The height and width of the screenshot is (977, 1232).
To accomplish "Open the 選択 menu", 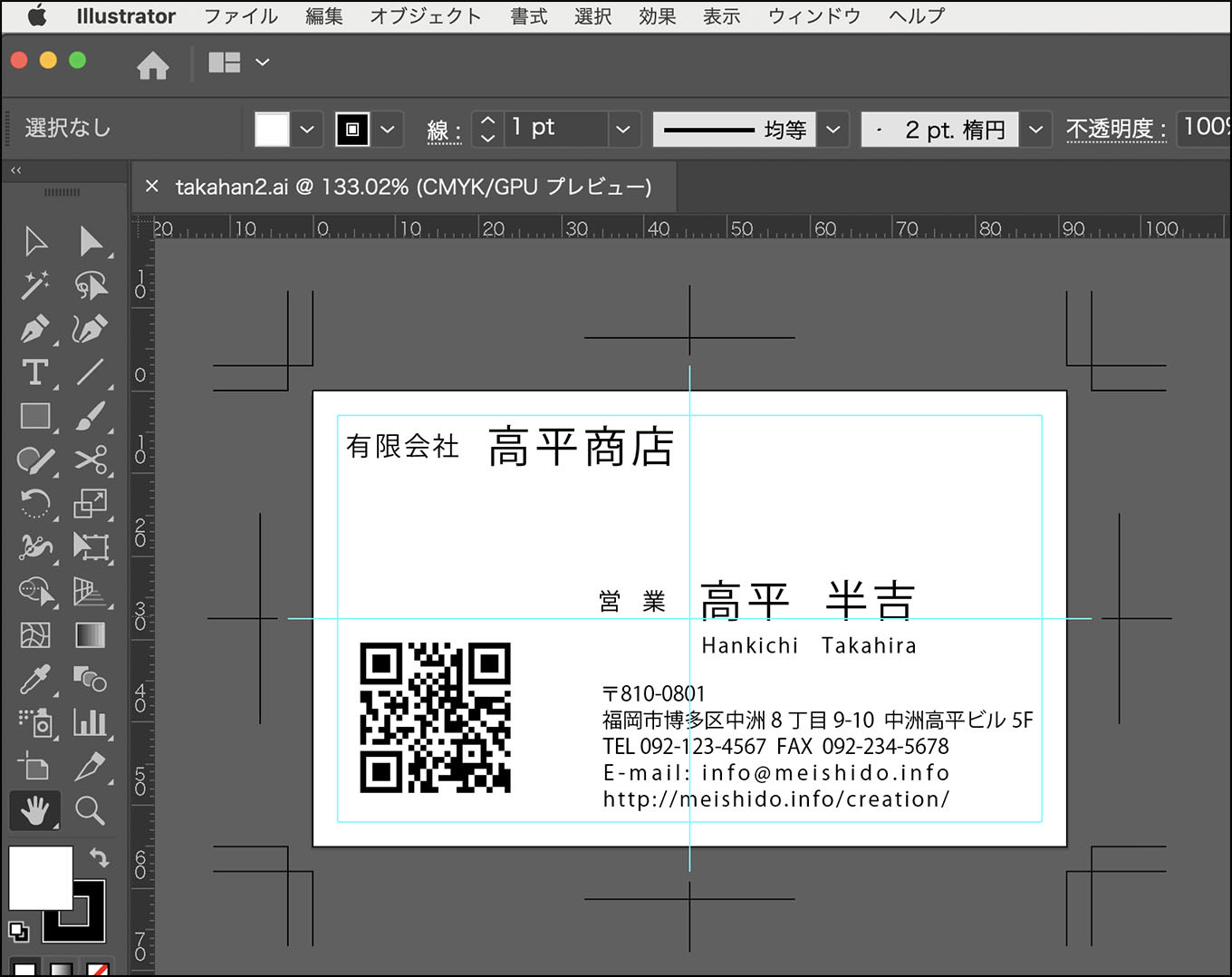I will [593, 16].
